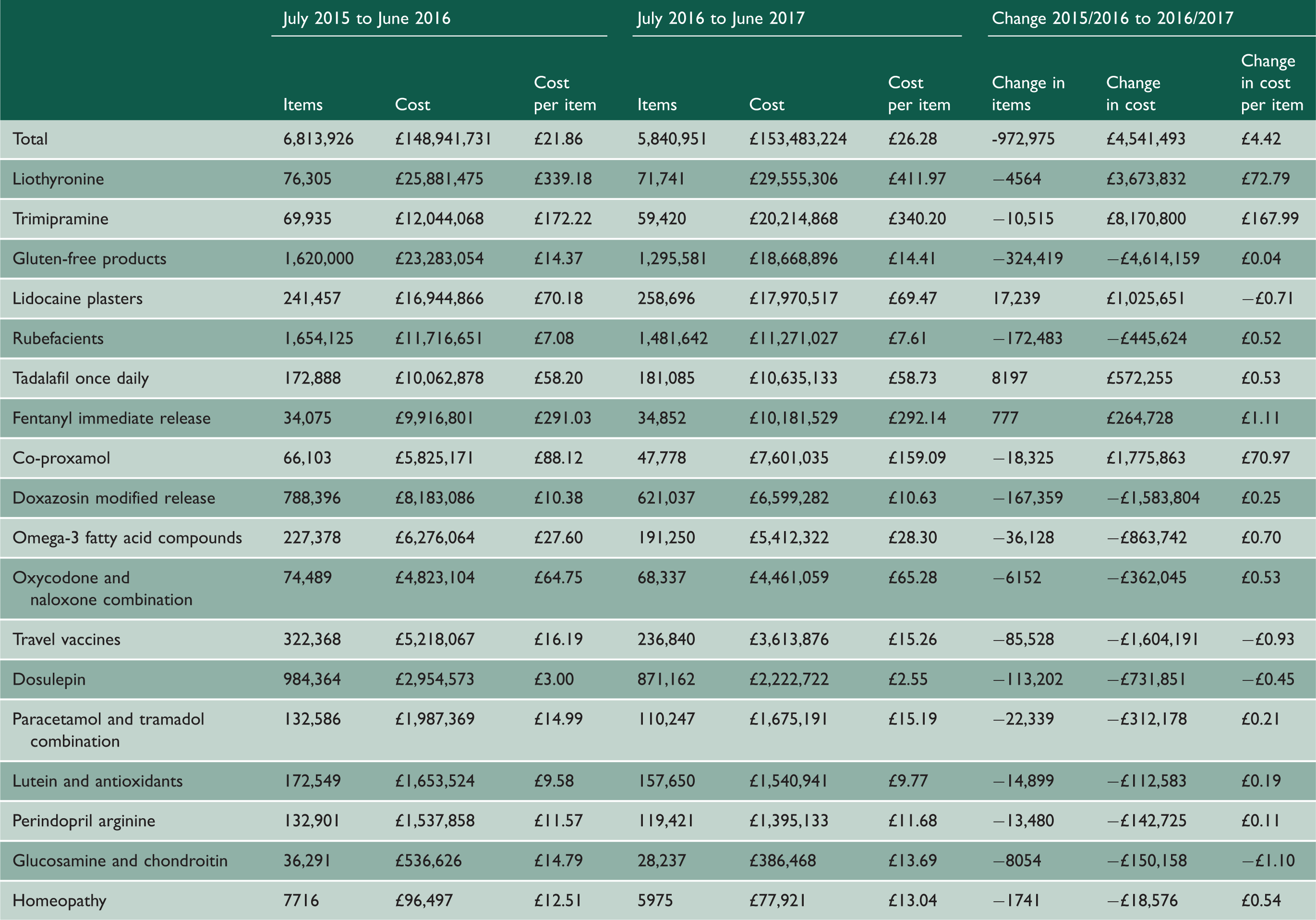
Task: Select the Change 2015/2016 to 2016/2017 header
Action: 1112,18
